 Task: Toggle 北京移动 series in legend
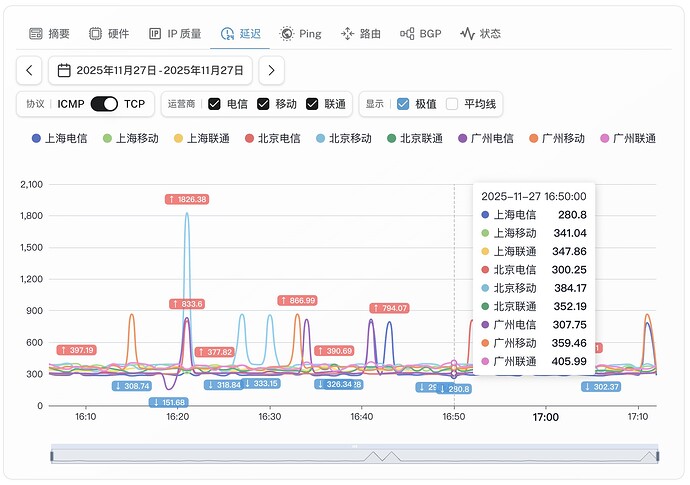(344, 139)
